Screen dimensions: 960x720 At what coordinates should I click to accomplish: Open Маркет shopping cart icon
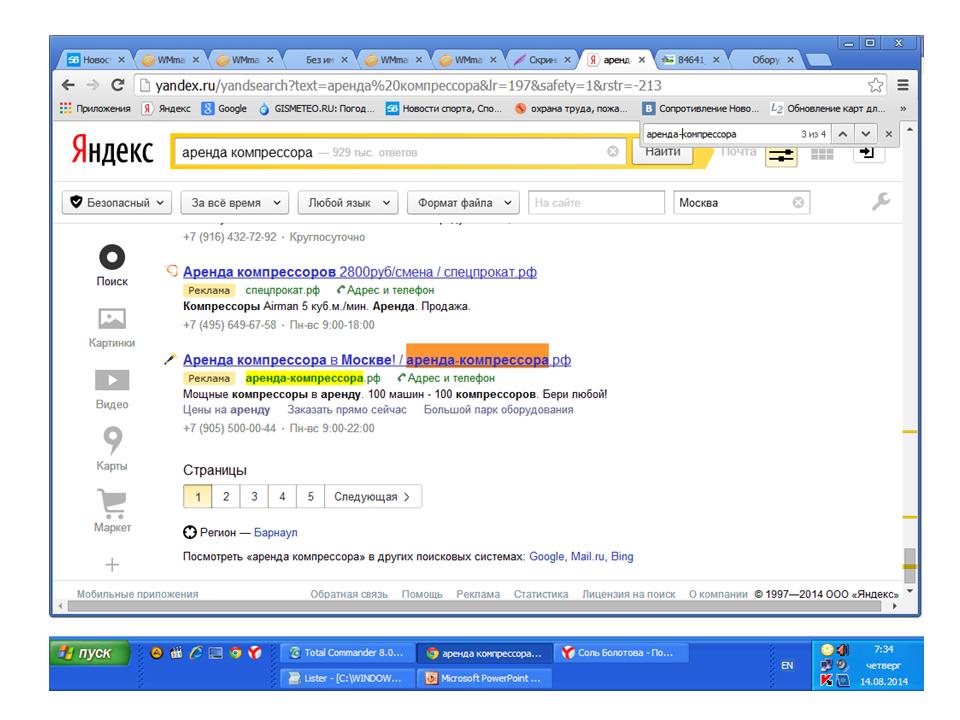112,511
